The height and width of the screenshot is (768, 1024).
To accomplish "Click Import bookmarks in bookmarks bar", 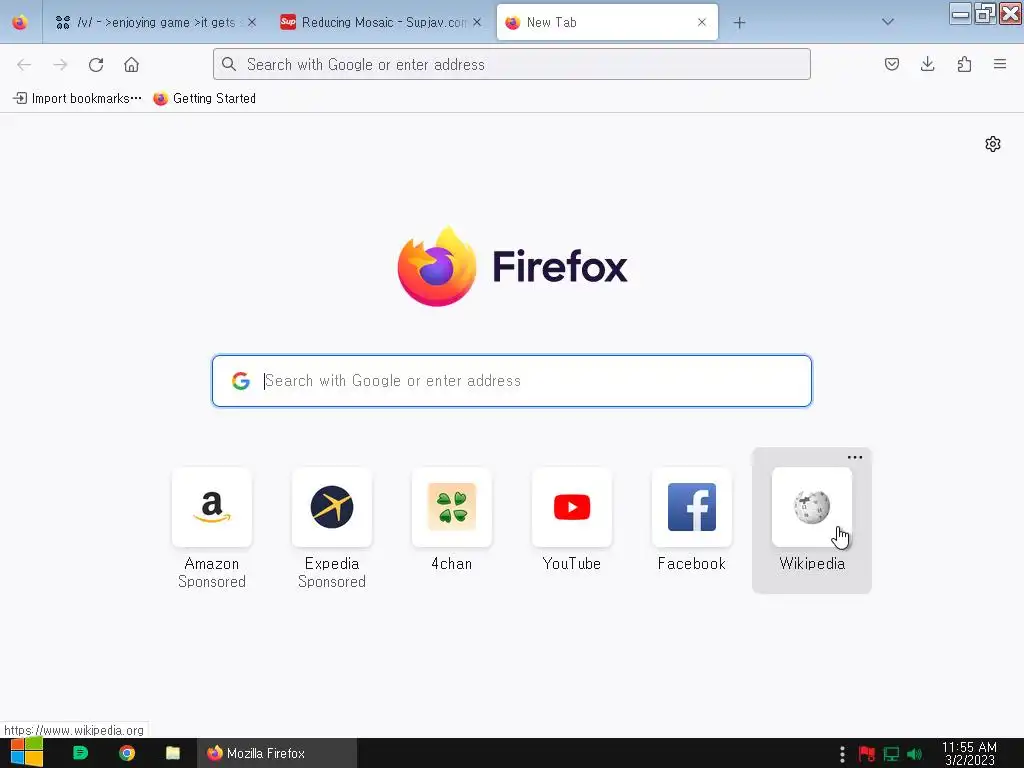I will coord(77,98).
